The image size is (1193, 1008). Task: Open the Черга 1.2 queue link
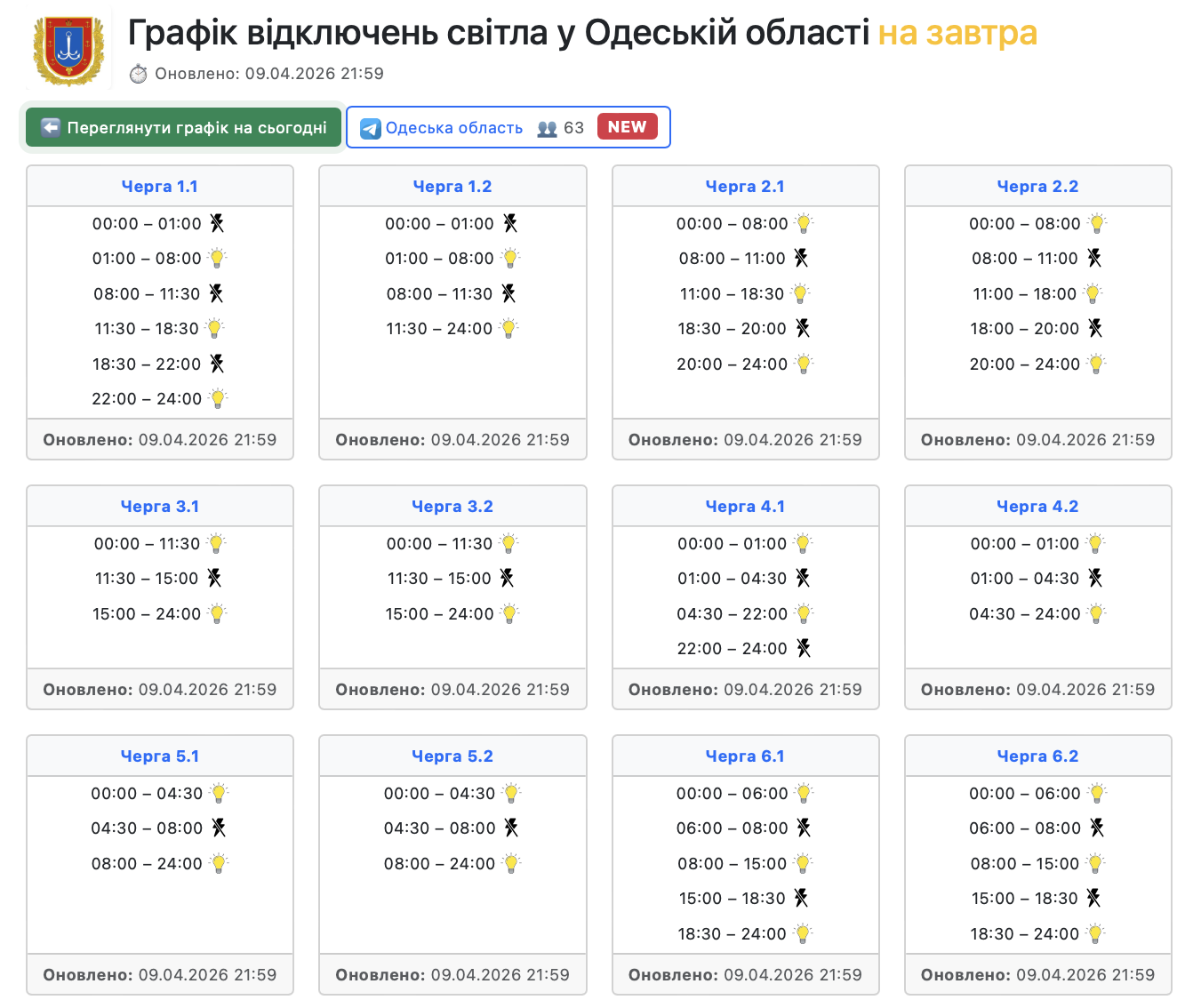(x=452, y=187)
